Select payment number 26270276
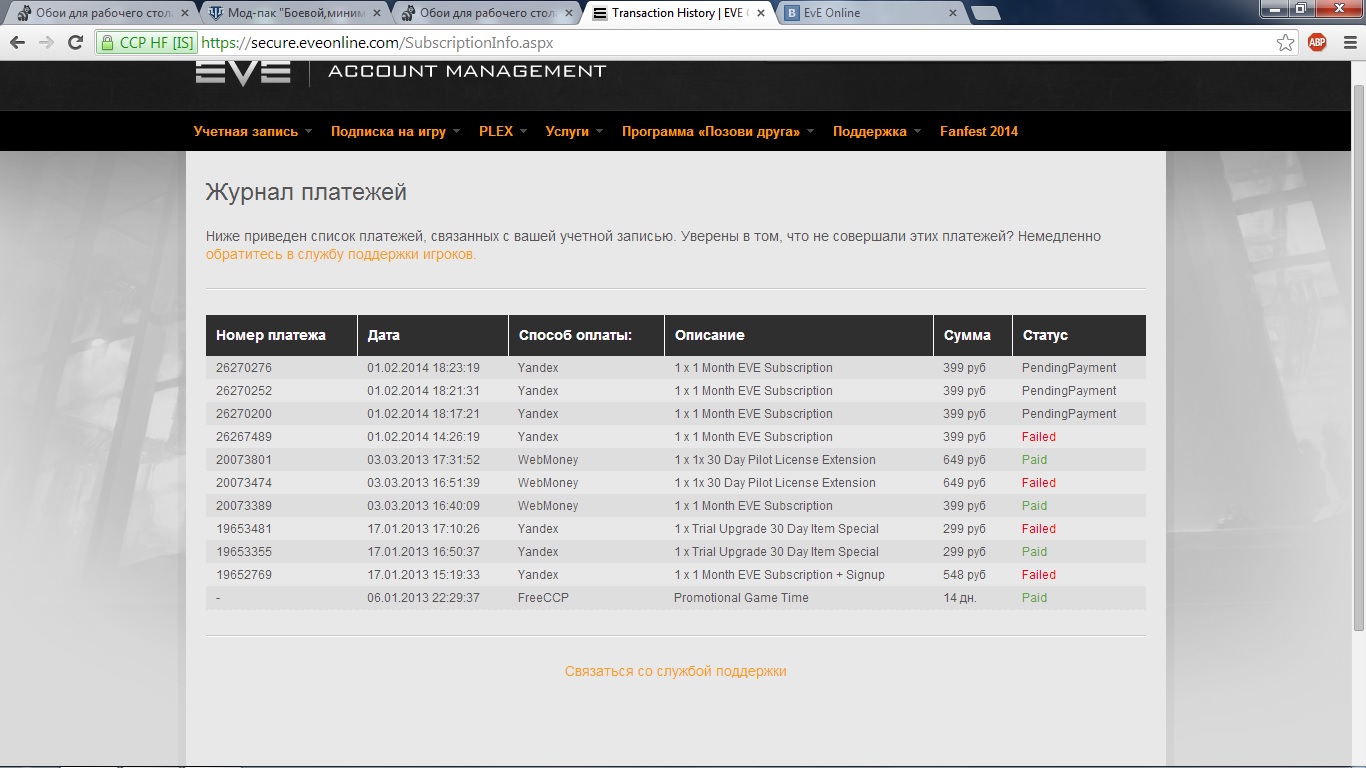The image size is (1366, 768). coord(244,368)
